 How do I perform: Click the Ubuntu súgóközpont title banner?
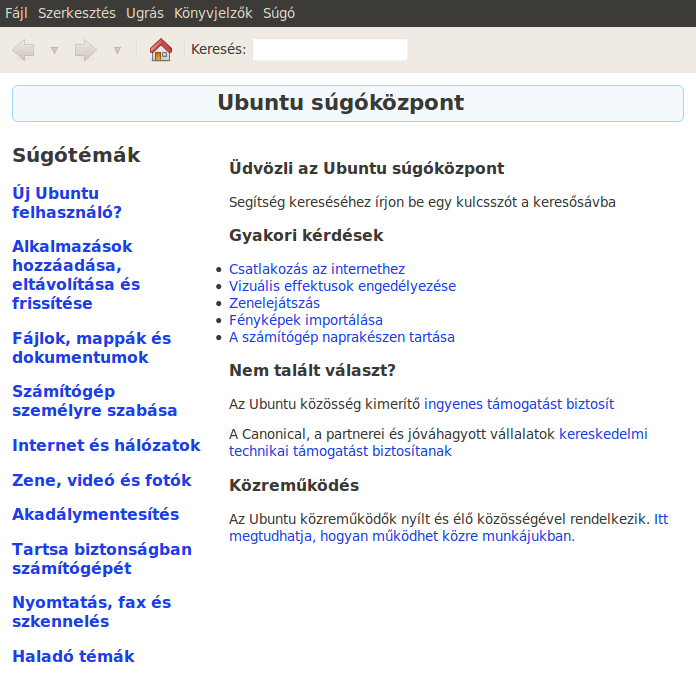click(x=348, y=103)
